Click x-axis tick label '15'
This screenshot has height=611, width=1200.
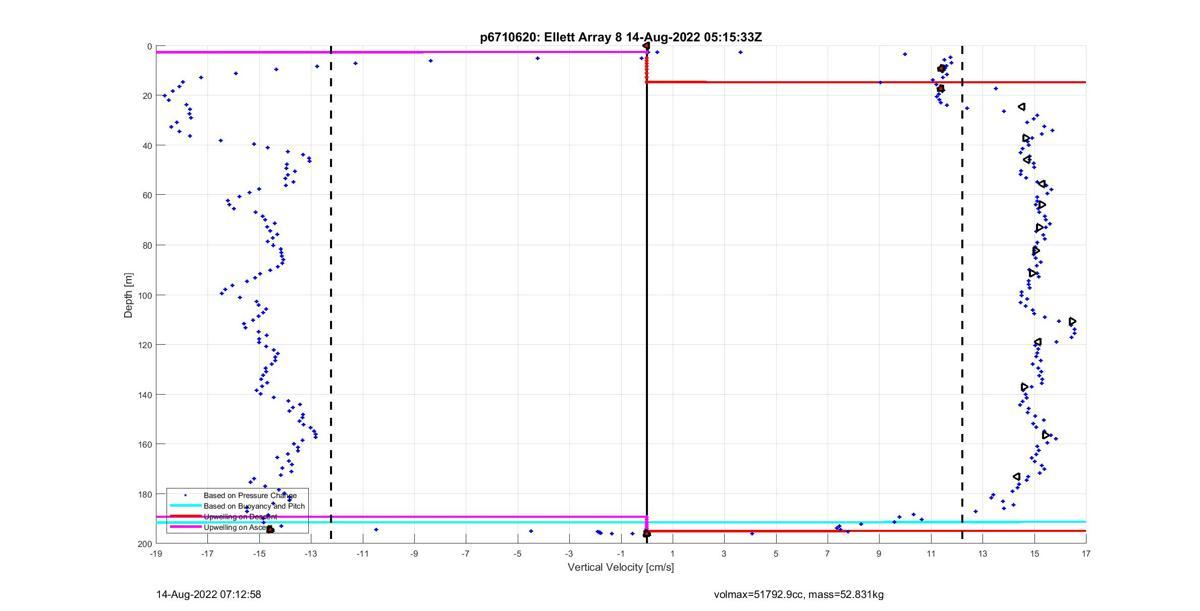pyautogui.click(x=1034, y=553)
